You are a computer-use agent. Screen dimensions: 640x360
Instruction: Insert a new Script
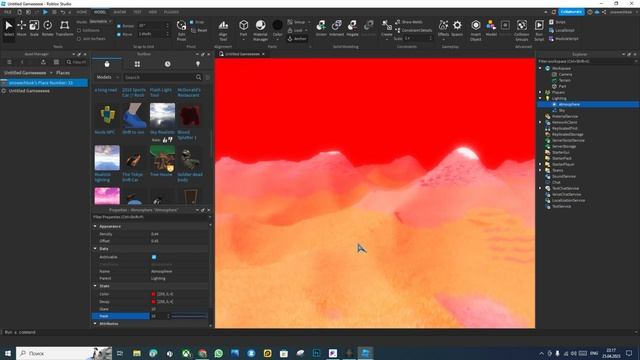click(558, 22)
